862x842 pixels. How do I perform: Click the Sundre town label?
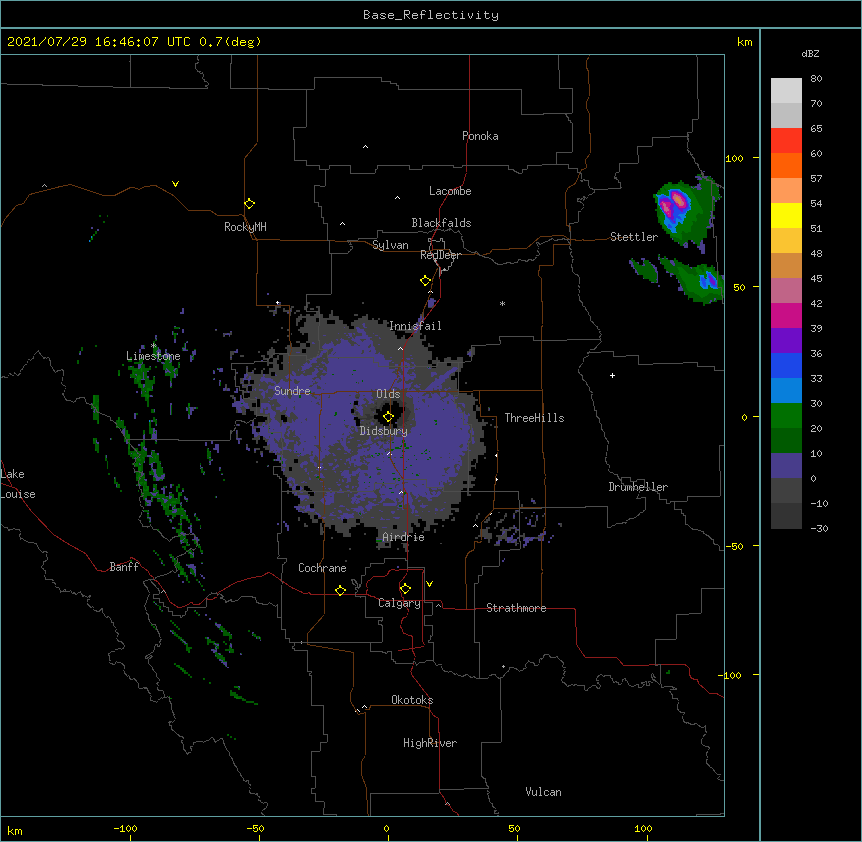pyautogui.click(x=292, y=391)
